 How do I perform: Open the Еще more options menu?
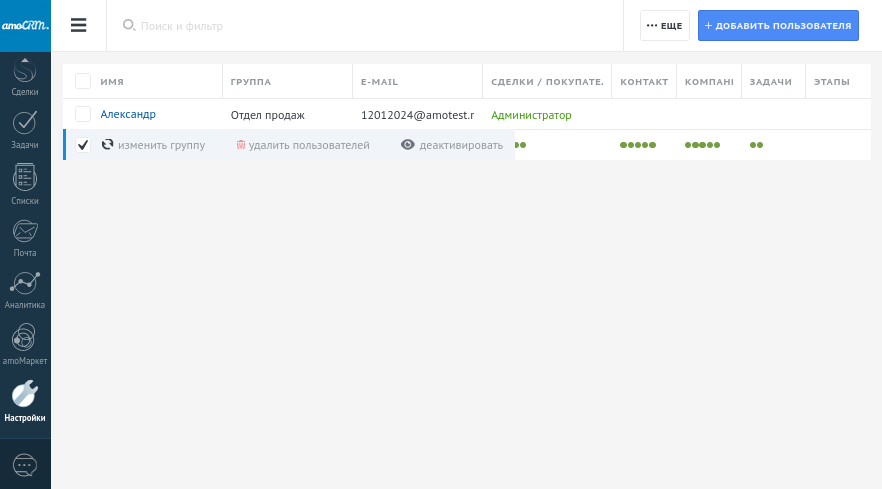pos(664,25)
